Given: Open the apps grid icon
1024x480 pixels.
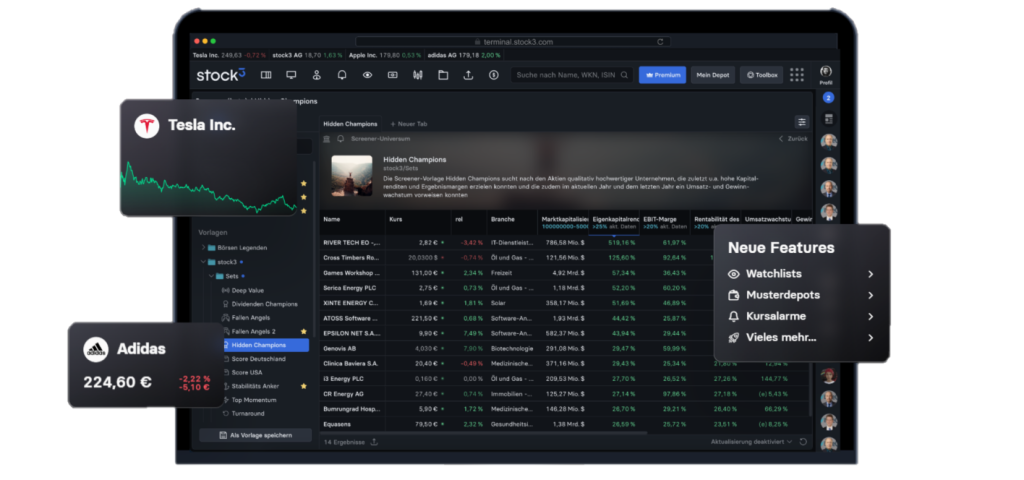Looking at the screenshot, I should pyautogui.click(x=797, y=75).
